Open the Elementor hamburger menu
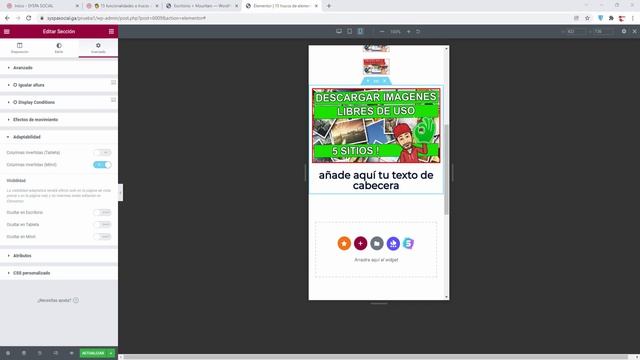 click(x=7, y=31)
